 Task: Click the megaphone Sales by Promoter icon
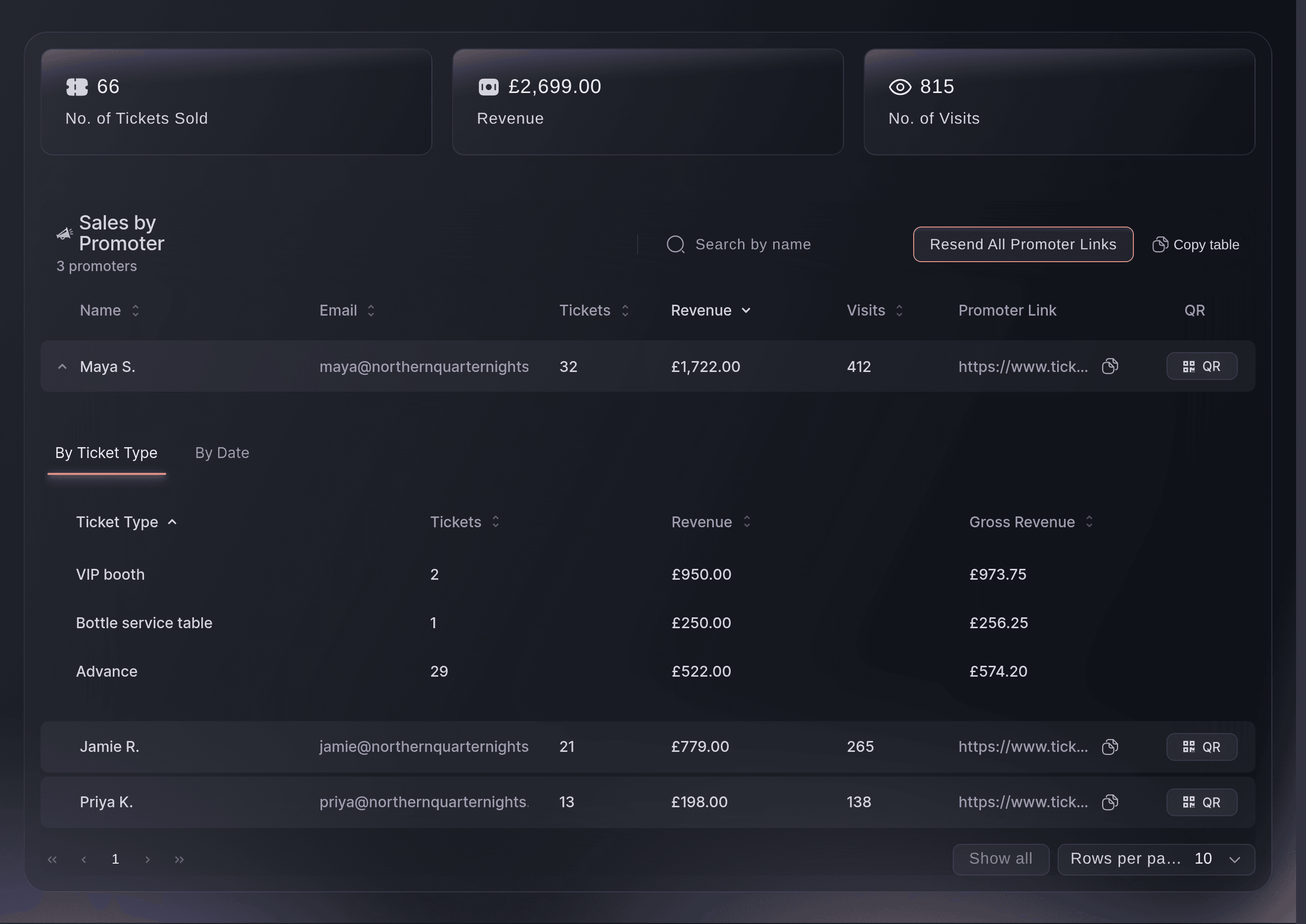click(64, 233)
